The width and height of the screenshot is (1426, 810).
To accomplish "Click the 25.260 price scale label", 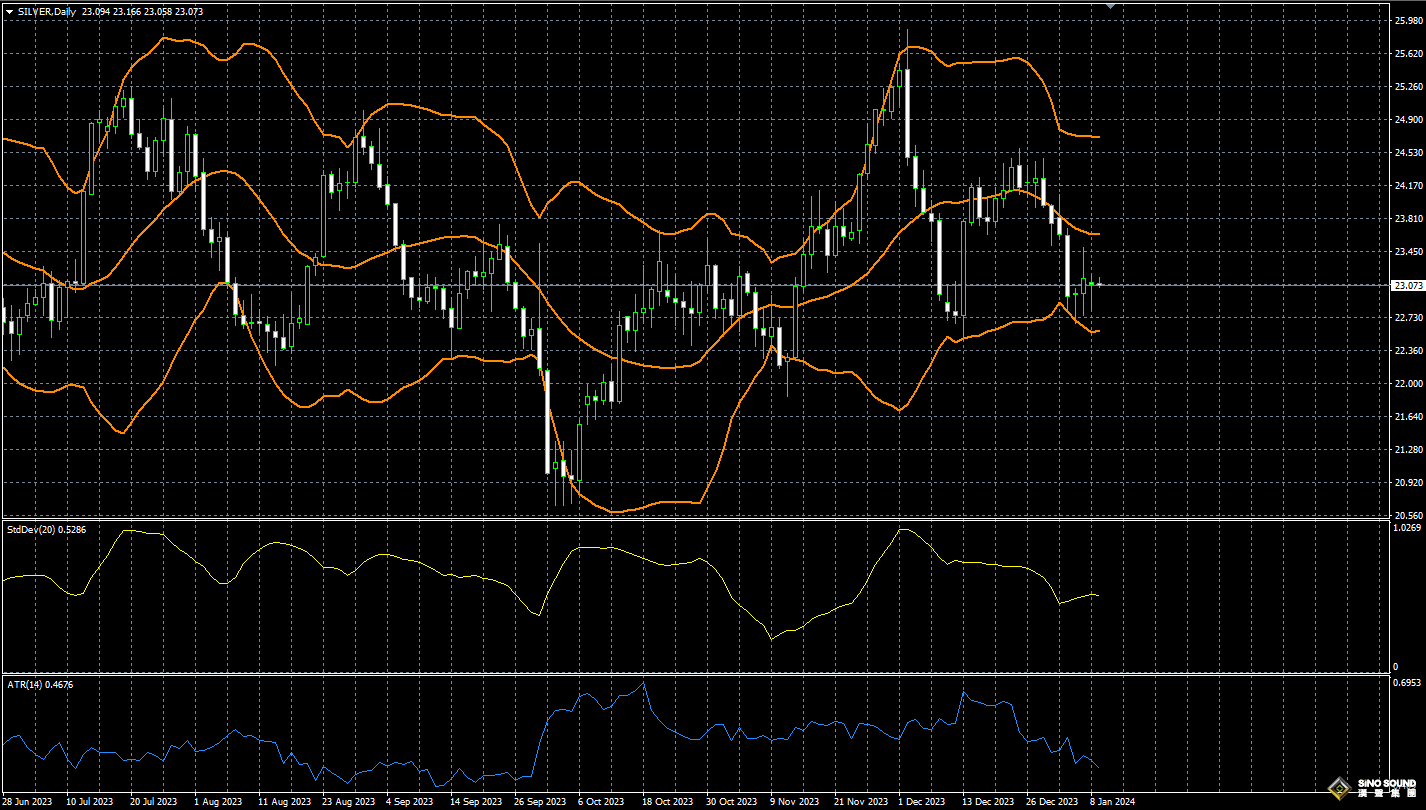I will click(x=1407, y=87).
